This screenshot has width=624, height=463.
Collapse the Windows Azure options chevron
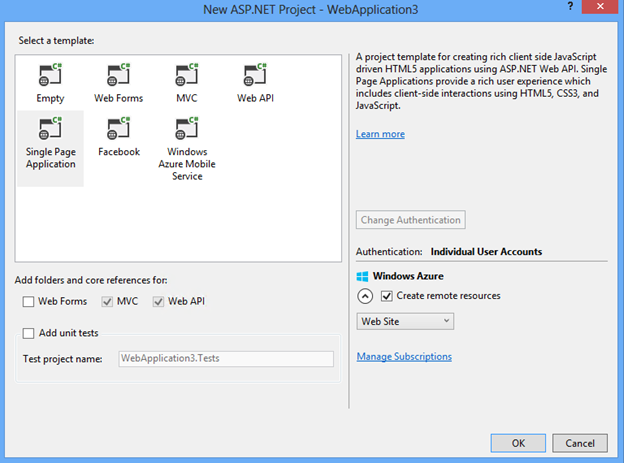pos(365,296)
